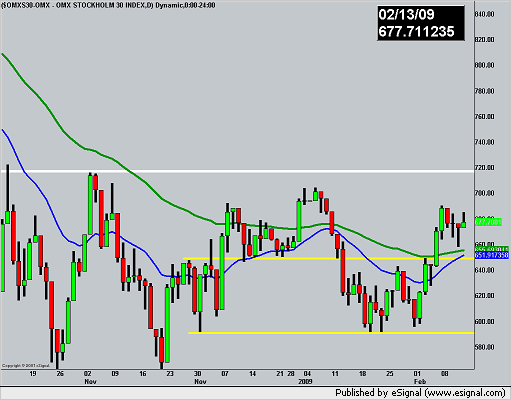The height and width of the screenshot is (400, 511).
Task: Click the Nov label beneath the 02 date
Action: (x=90, y=382)
